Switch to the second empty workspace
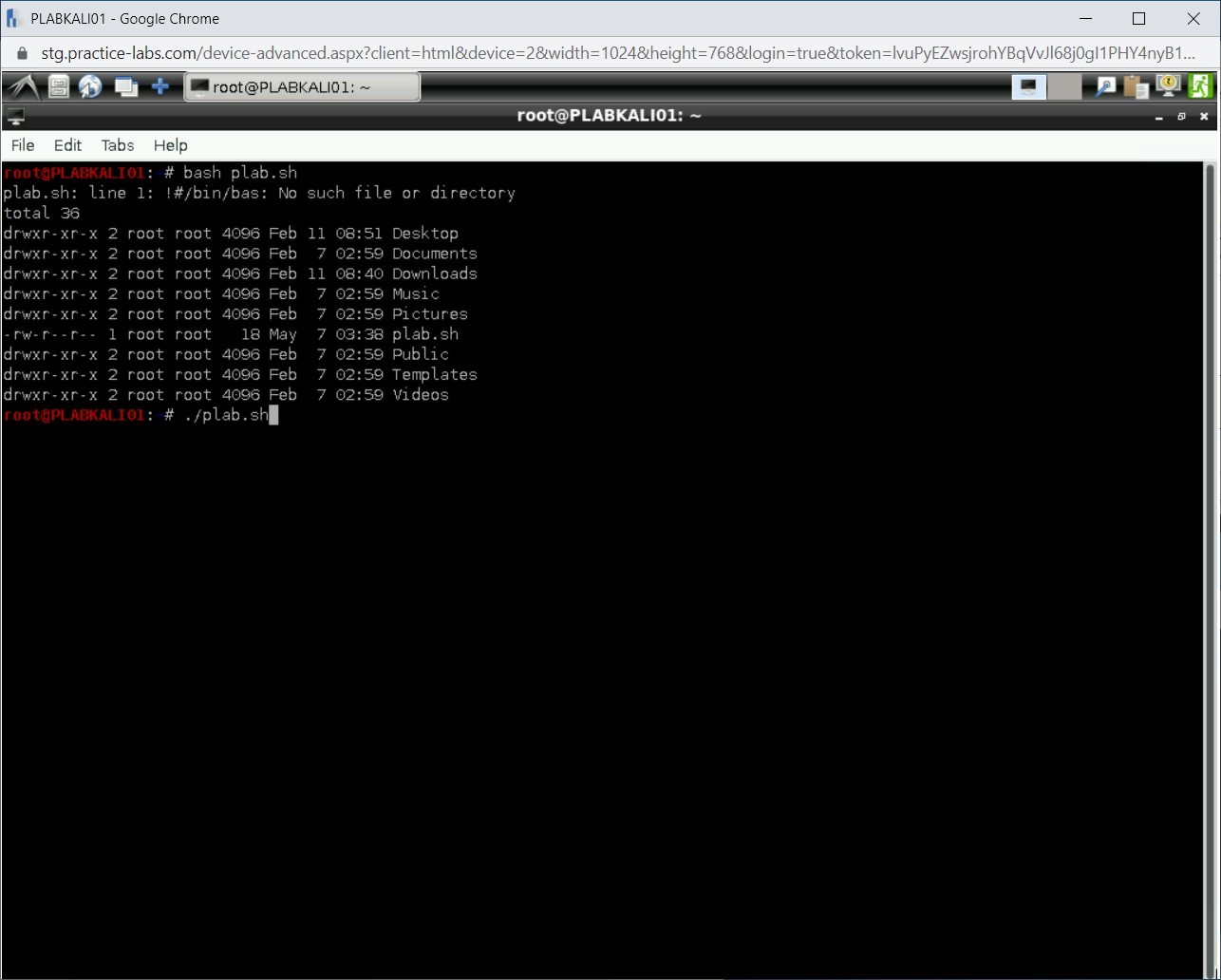1221x980 pixels. click(x=1065, y=87)
